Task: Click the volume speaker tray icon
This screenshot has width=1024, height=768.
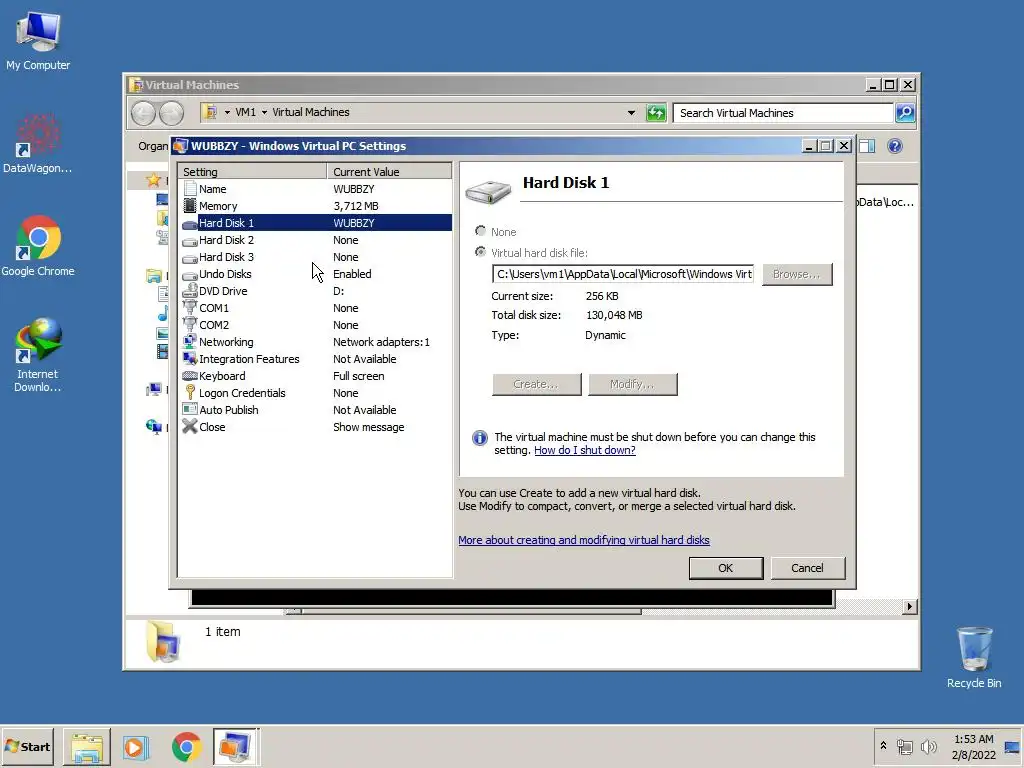Action: tap(928, 746)
